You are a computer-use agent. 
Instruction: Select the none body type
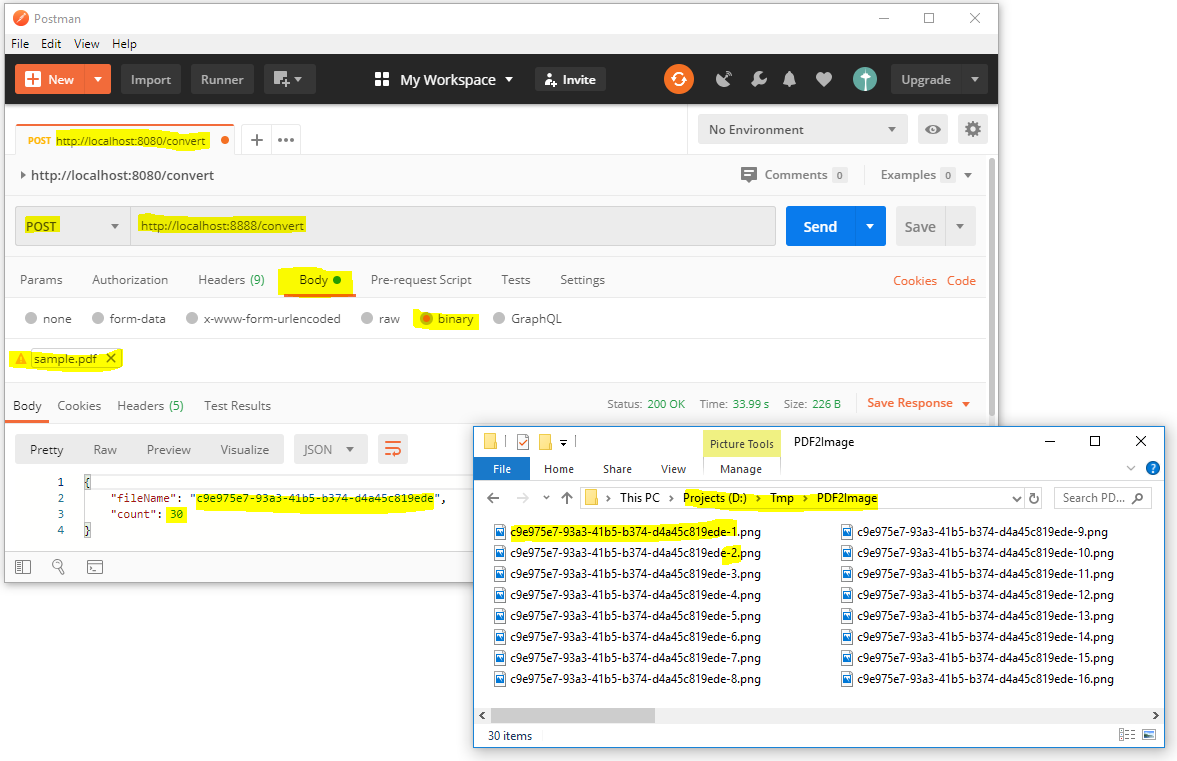pyautogui.click(x=31, y=318)
